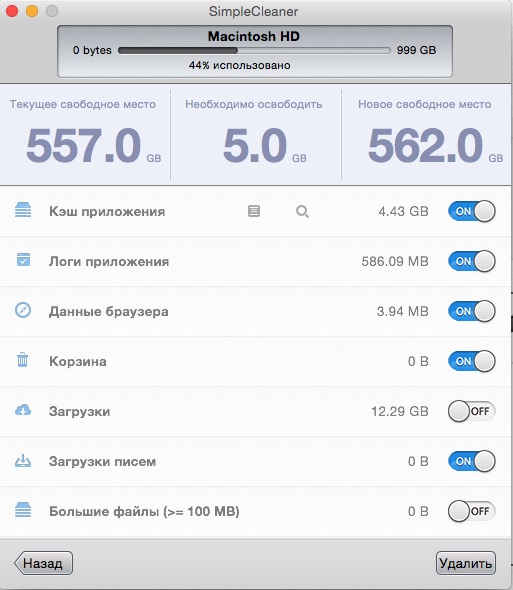
Task: Toggle the Корзина switch off
Action: point(472,361)
